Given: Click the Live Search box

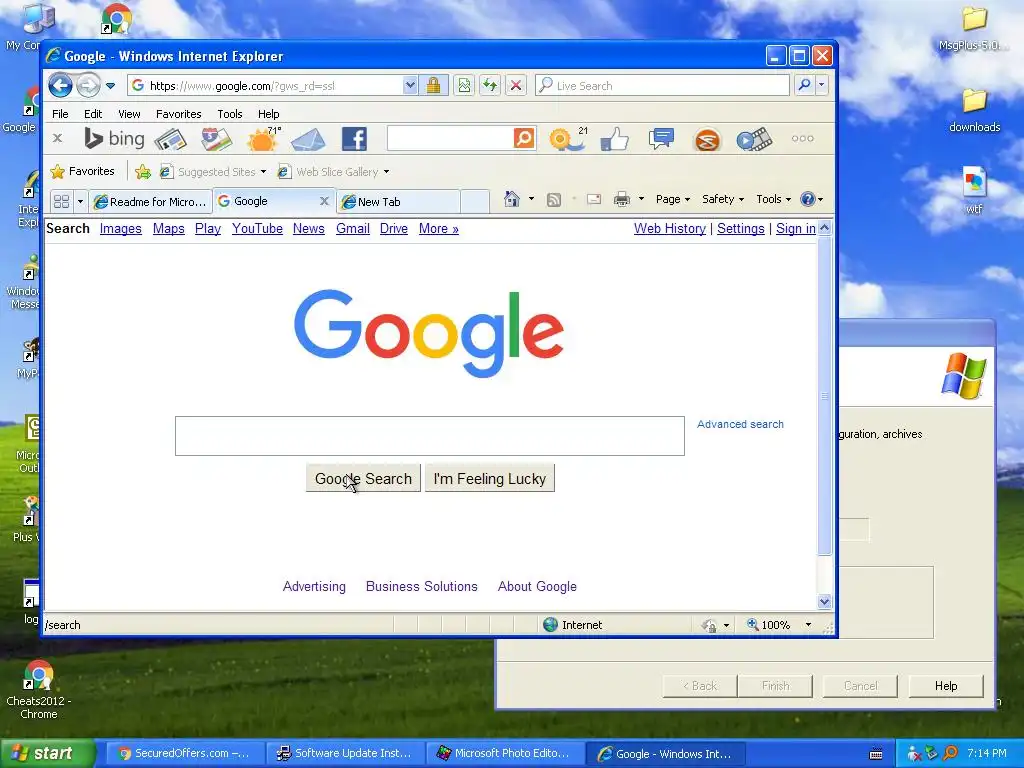Looking at the screenshot, I should pos(662,86).
